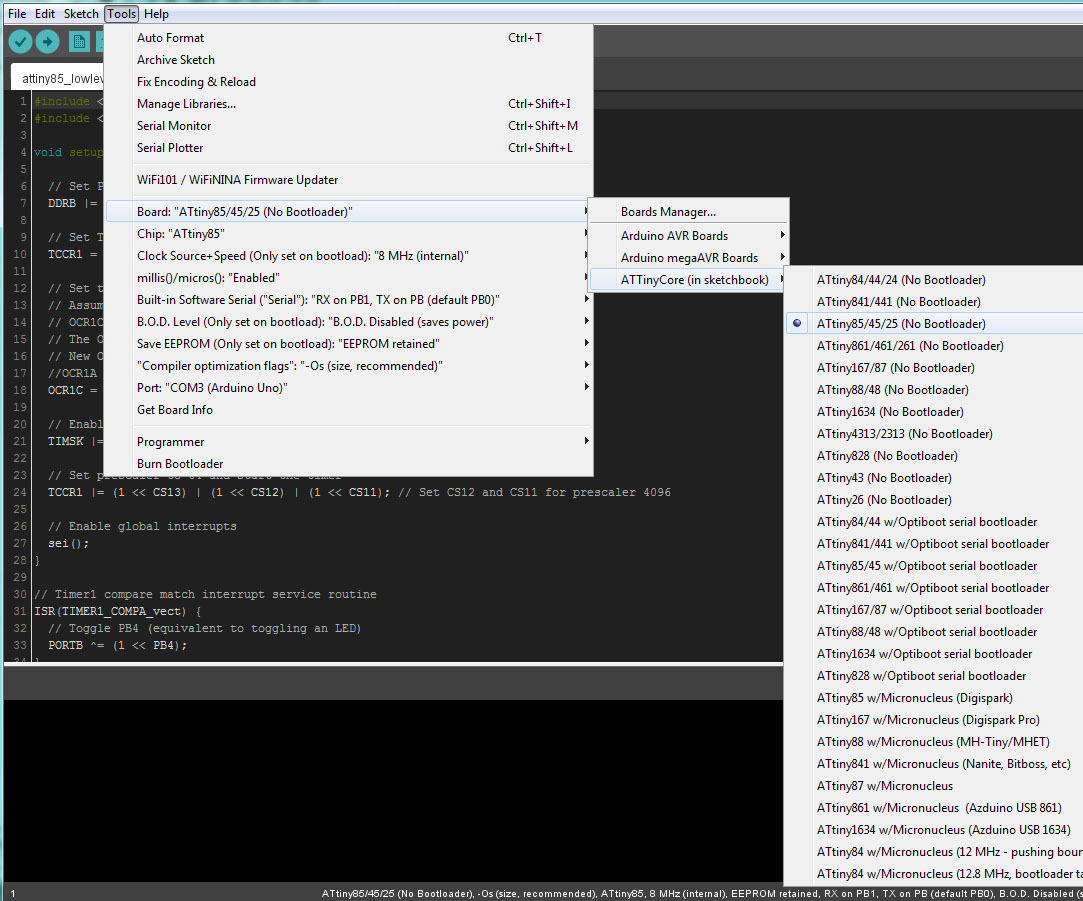Expand the Chip: "ATtiny85" submenu
The height and width of the screenshot is (901, 1083).
point(349,234)
